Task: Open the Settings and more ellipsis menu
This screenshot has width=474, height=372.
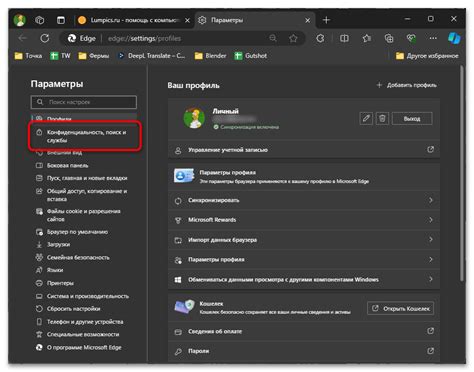Action: [x=433, y=39]
